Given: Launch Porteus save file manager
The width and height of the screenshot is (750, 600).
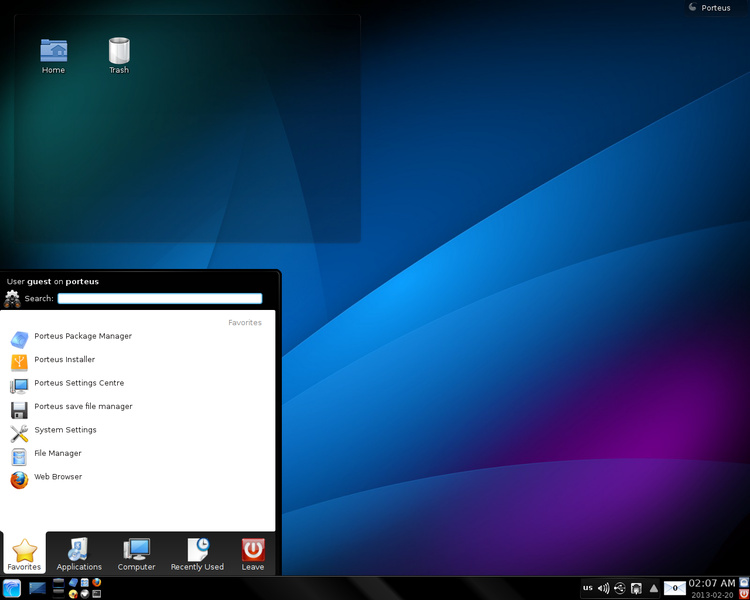Looking at the screenshot, I should coord(137,409).
